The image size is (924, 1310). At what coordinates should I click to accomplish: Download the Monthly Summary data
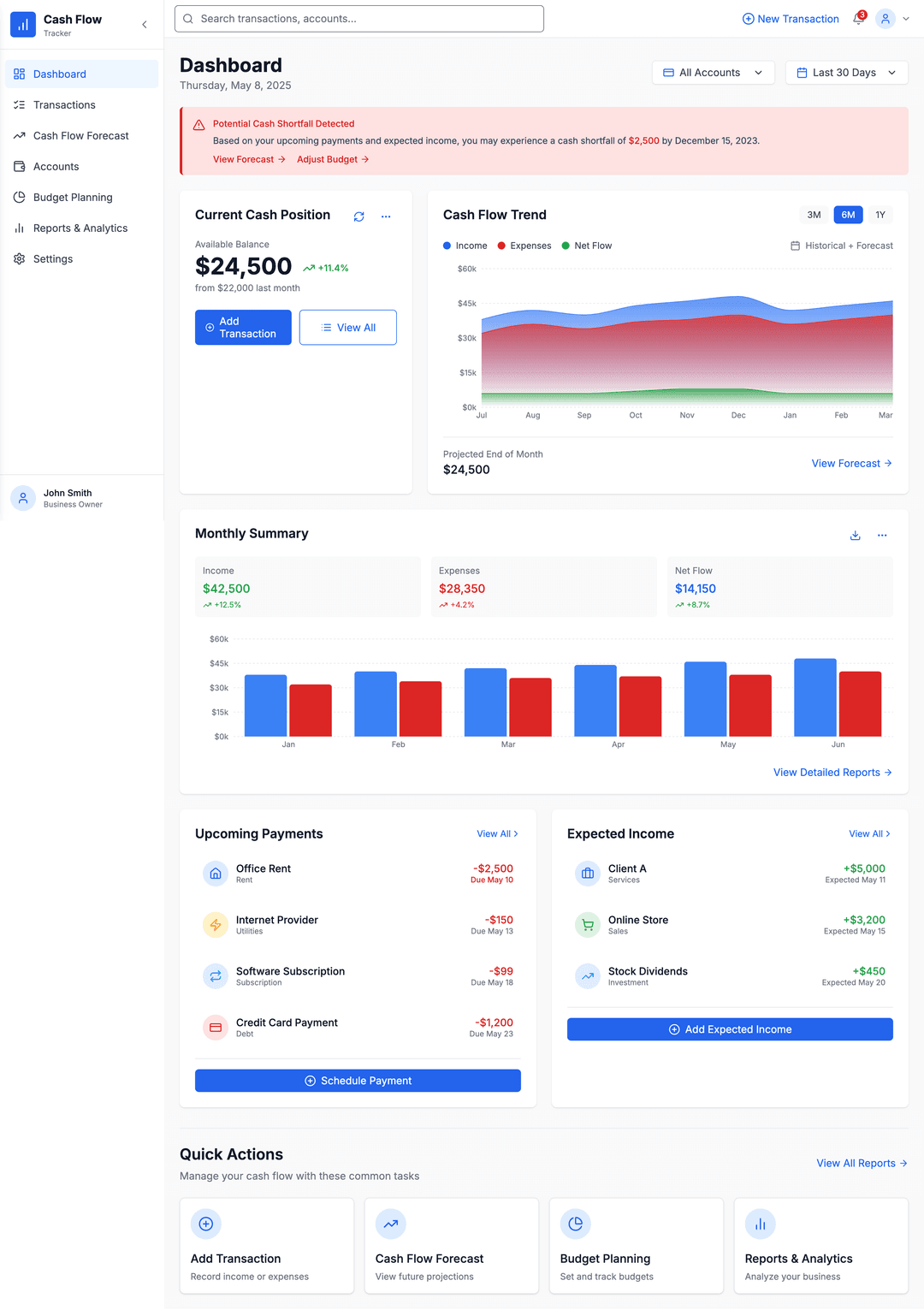(x=855, y=534)
